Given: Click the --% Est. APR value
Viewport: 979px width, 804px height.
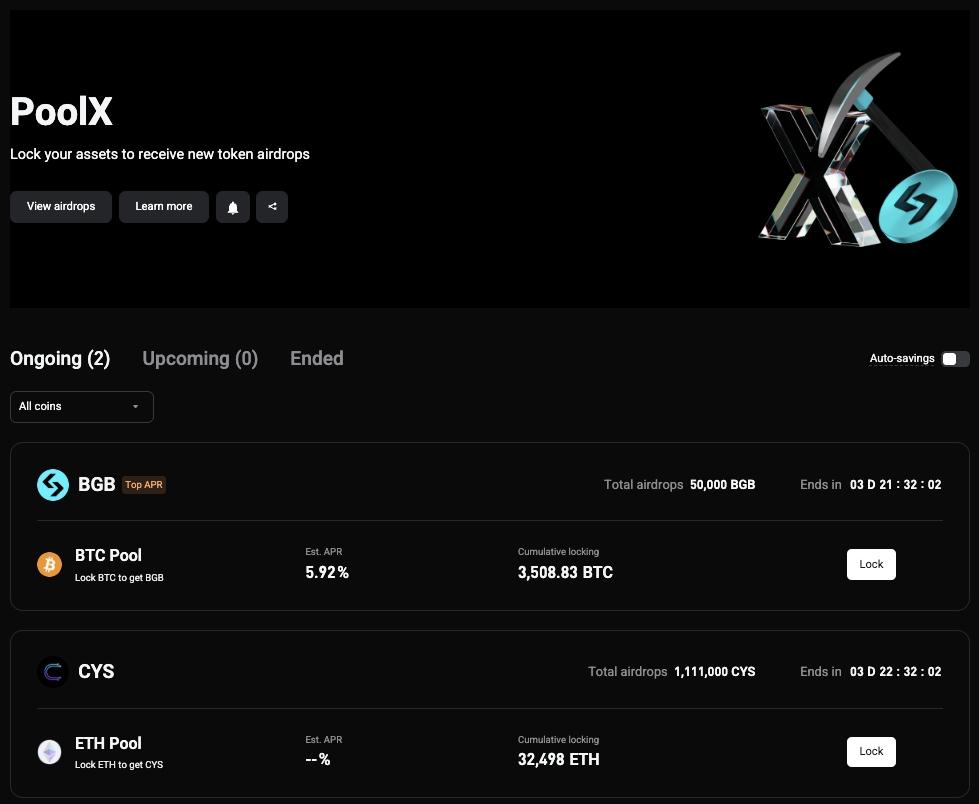Looking at the screenshot, I should click(x=318, y=760).
